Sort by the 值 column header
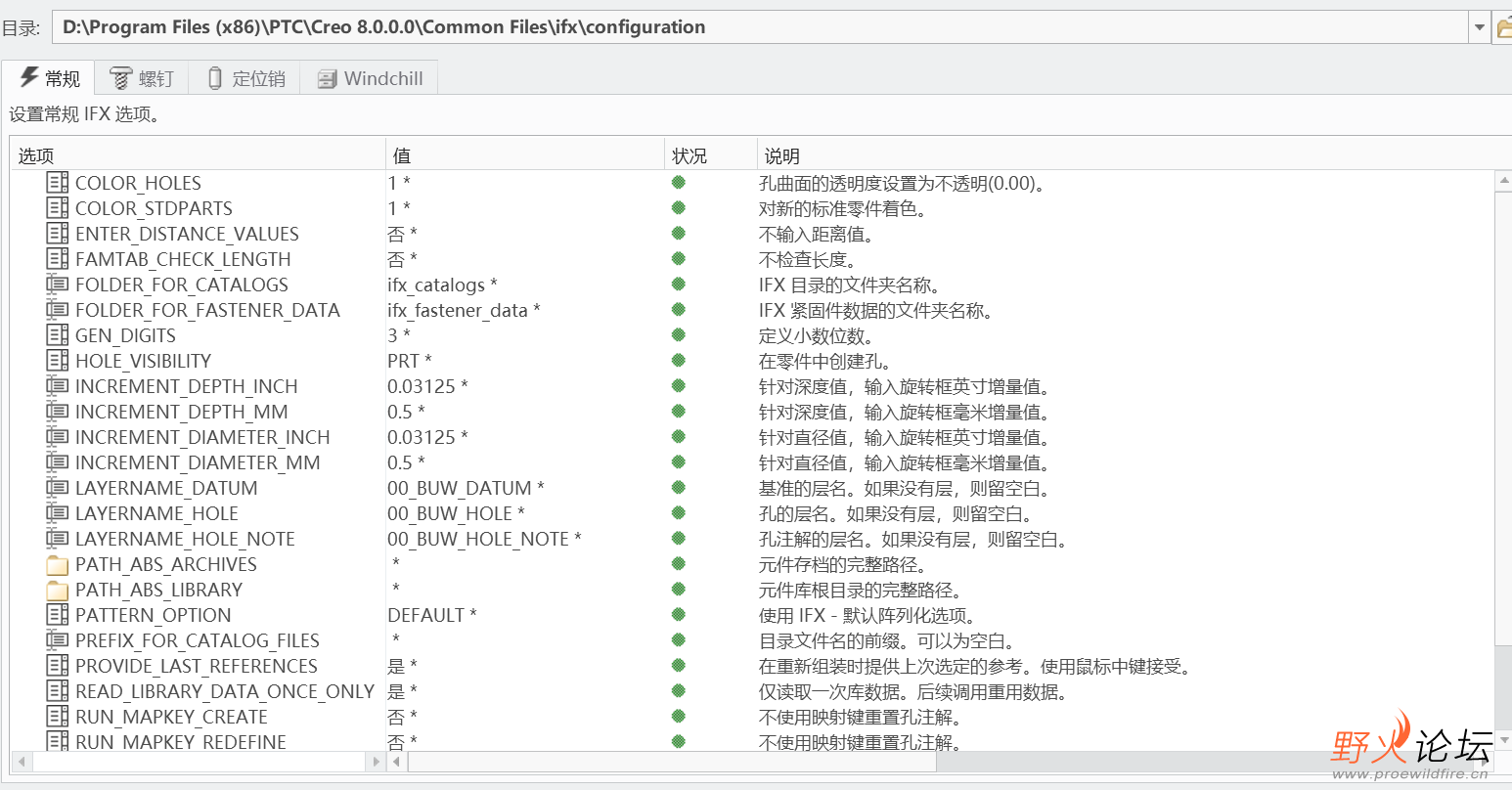The height and width of the screenshot is (790, 1512). tap(525, 155)
